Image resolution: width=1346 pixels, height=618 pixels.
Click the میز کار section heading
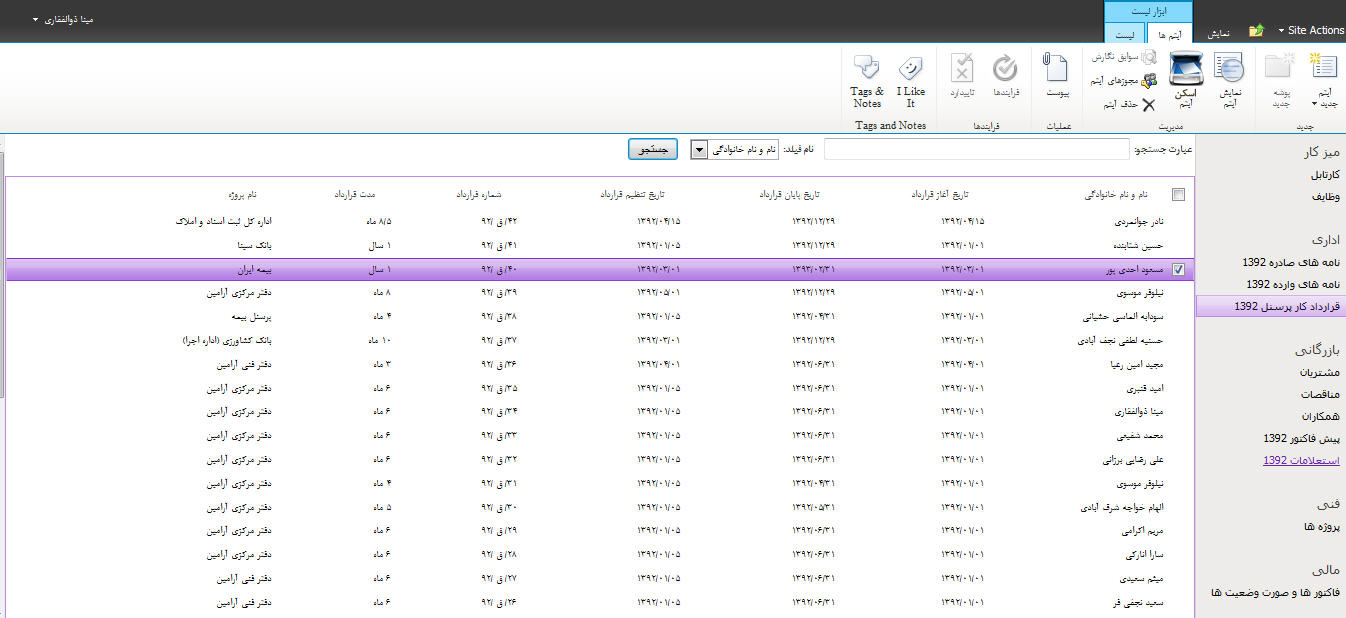coord(1320,153)
